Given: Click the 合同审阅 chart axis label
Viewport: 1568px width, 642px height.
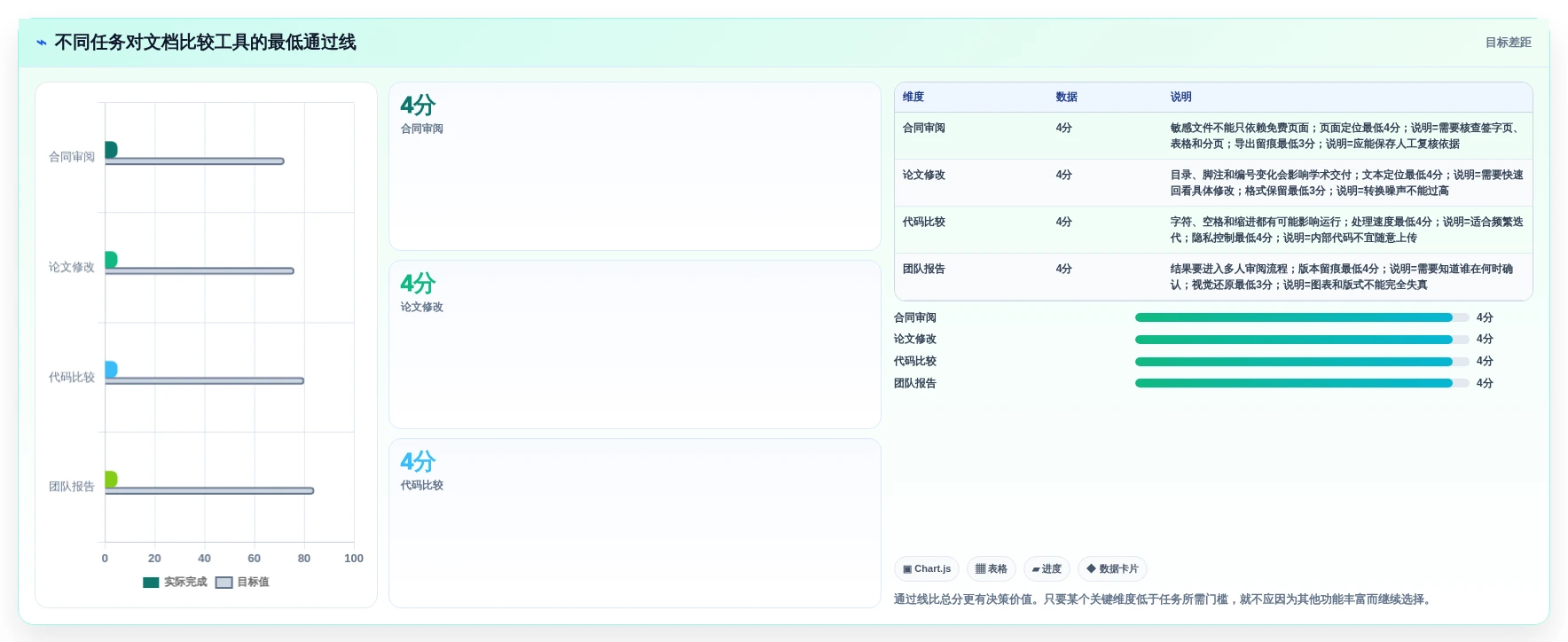Looking at the screenshot, I should click(x=72, y=157).
